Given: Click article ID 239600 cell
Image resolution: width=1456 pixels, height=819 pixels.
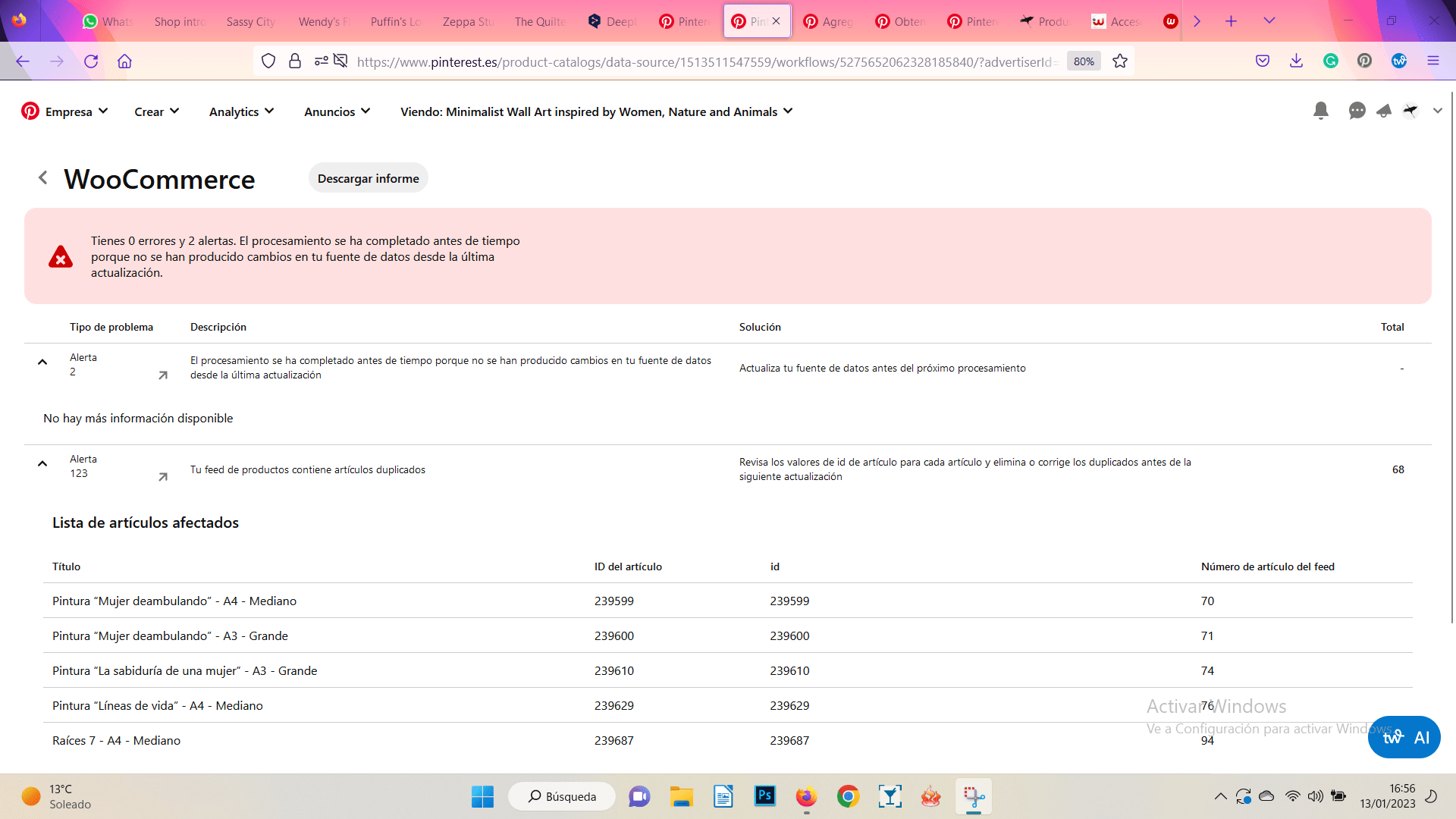Looking at the screenshot, I should pos(614,635).
